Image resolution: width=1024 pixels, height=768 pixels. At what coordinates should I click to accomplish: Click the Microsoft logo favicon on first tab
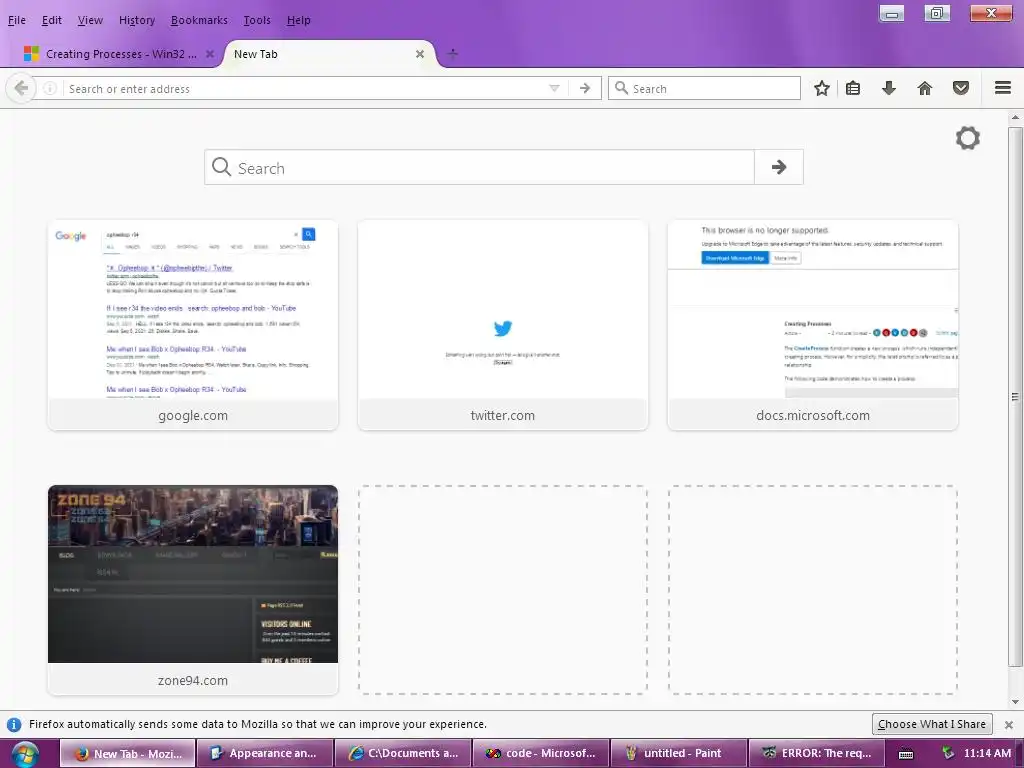pos(31,54)
